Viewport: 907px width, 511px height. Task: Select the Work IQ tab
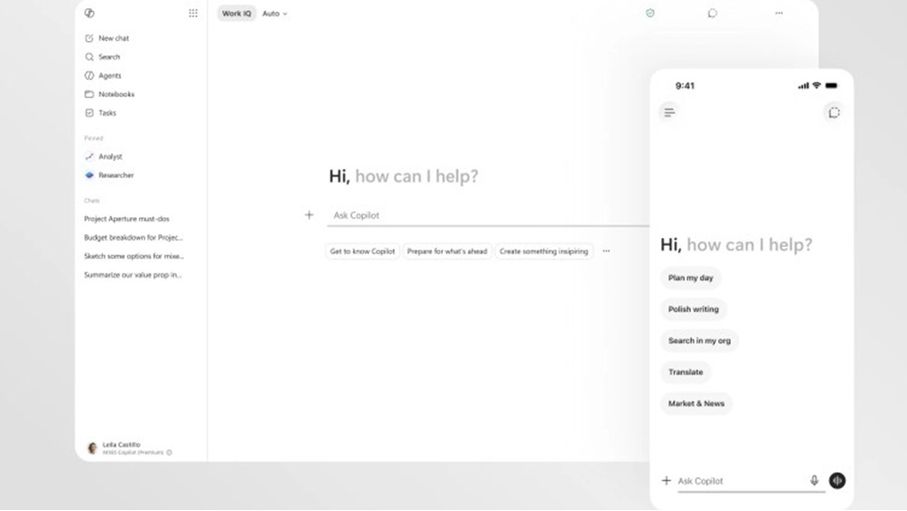[x=237, y=13]
